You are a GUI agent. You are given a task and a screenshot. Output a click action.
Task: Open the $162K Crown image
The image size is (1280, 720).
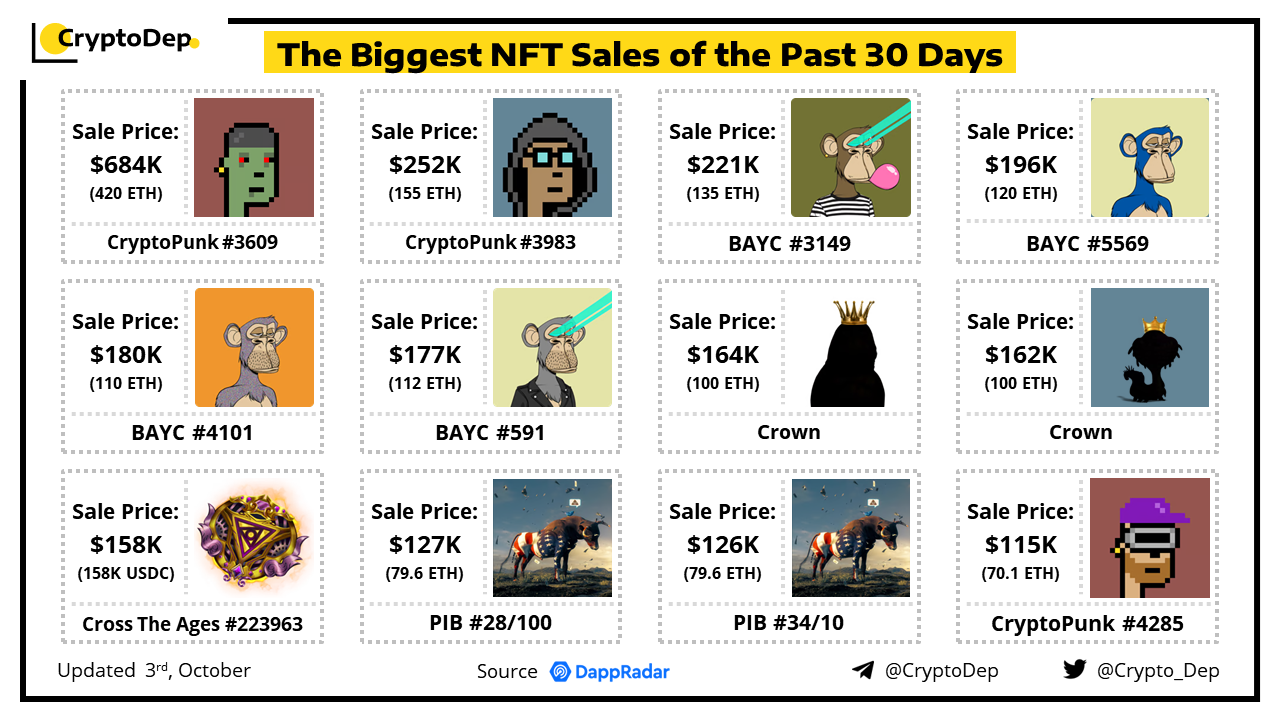1149,347
